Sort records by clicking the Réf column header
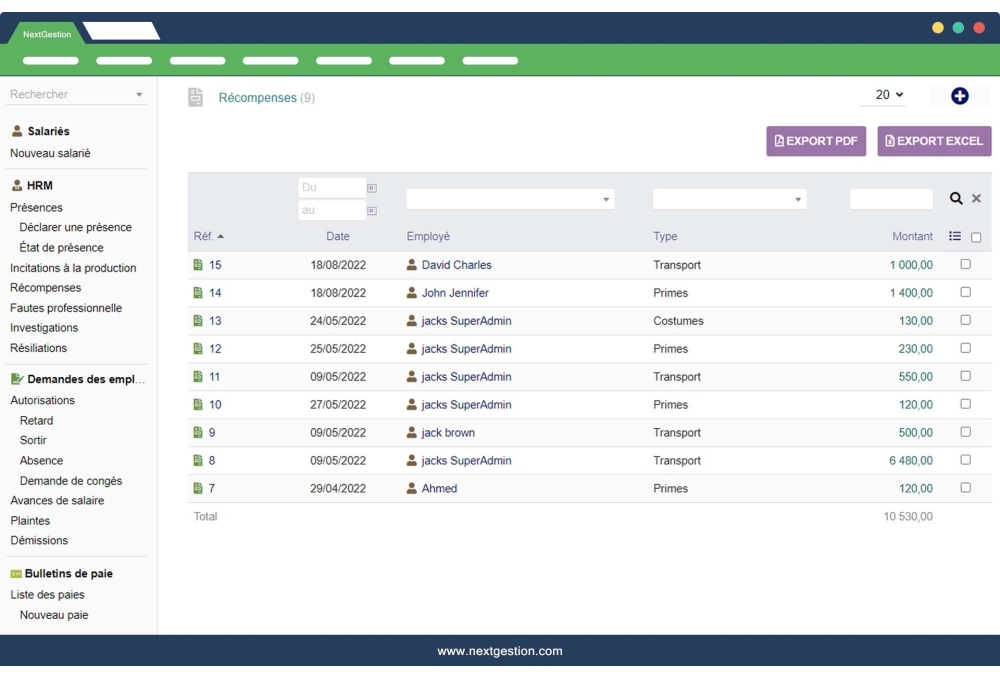Image resolution: width=1000 pixels, height=679 pixels. pyautogui.click(x=204, y=235)
